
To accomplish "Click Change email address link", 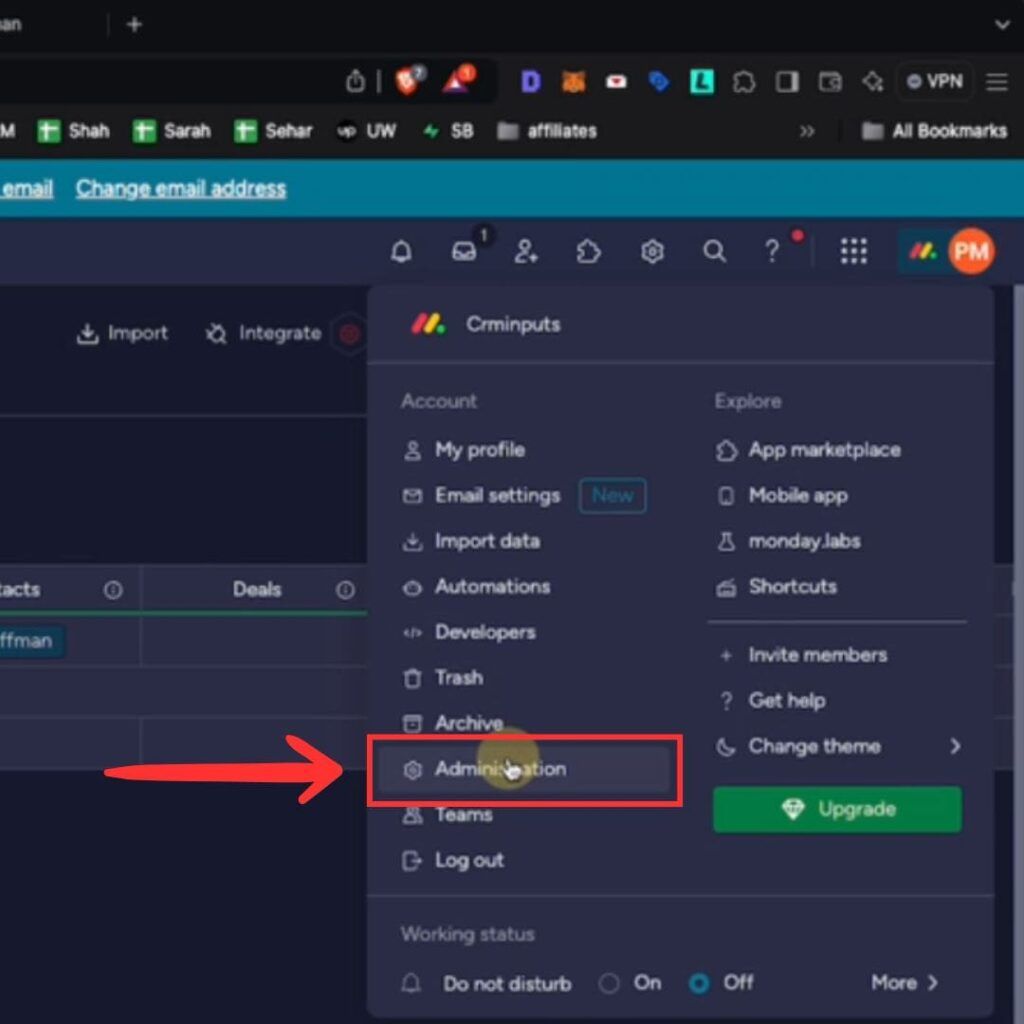I will (181, 189).
